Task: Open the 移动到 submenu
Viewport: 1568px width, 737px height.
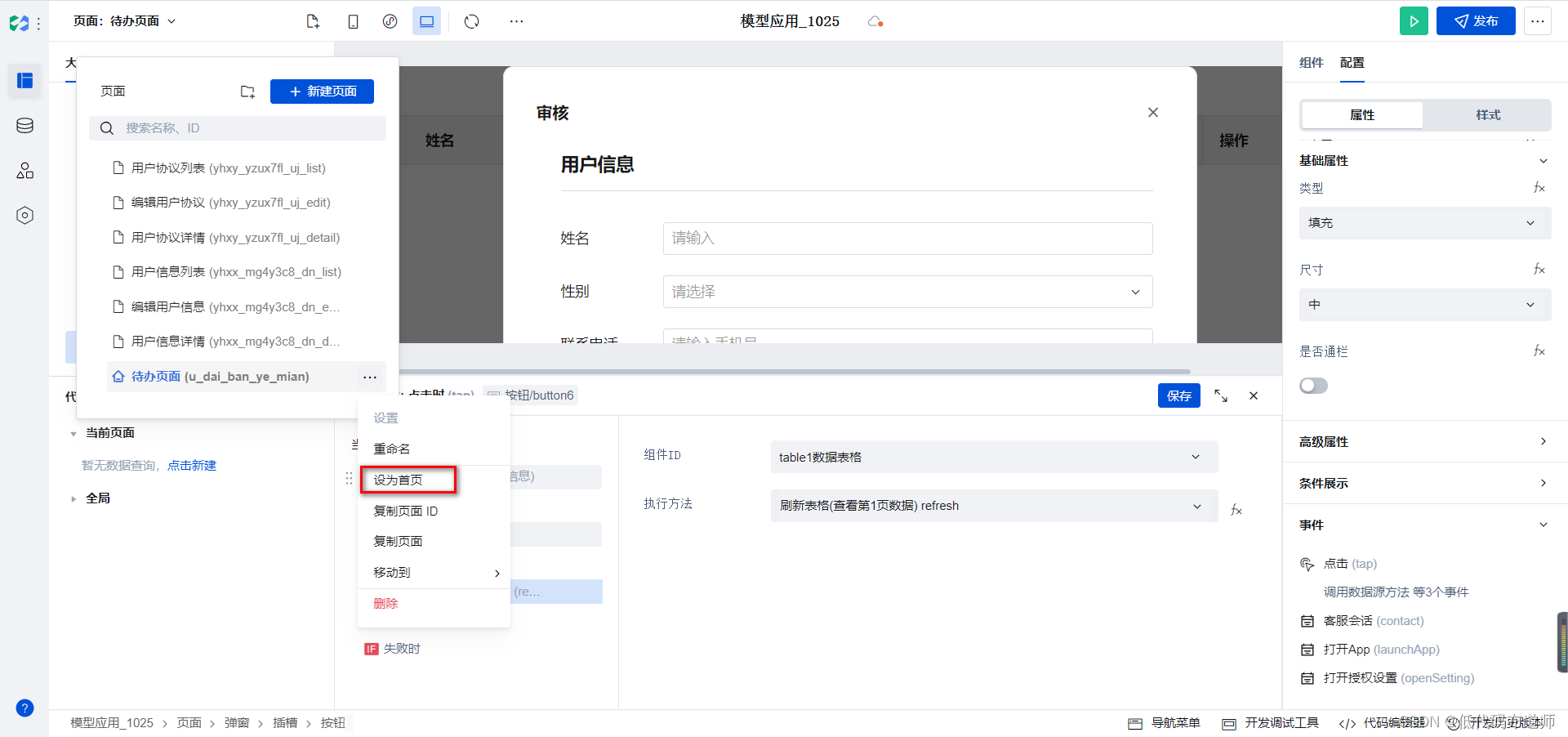Action: click(x=434, y=572)
